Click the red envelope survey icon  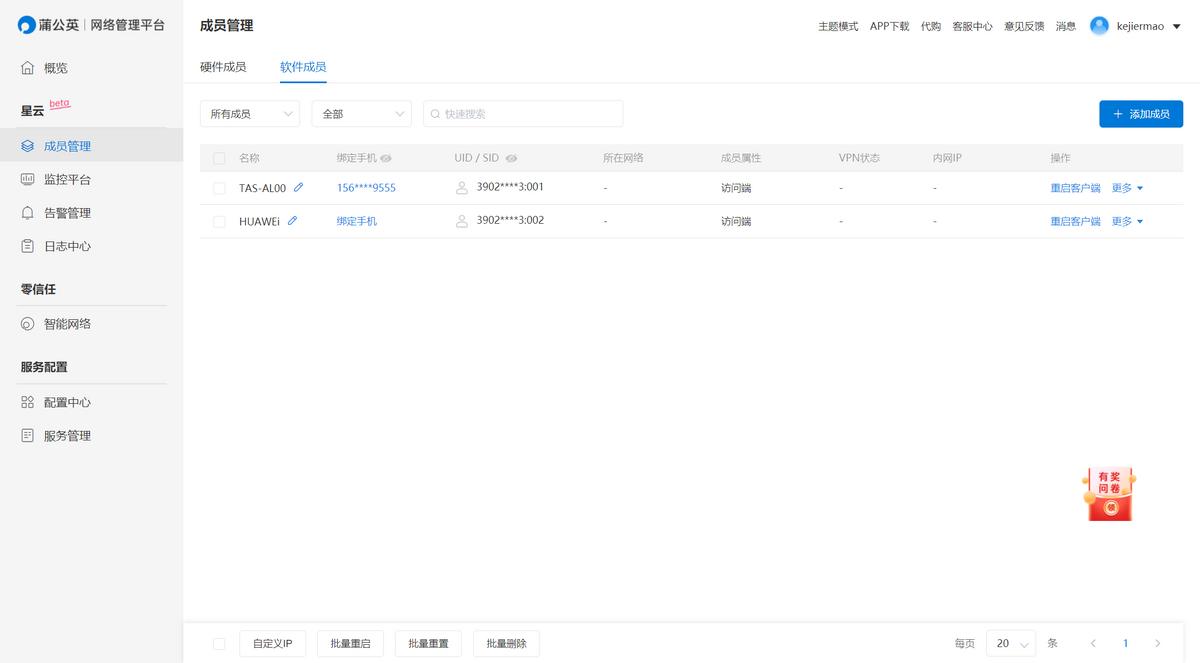1108,494
